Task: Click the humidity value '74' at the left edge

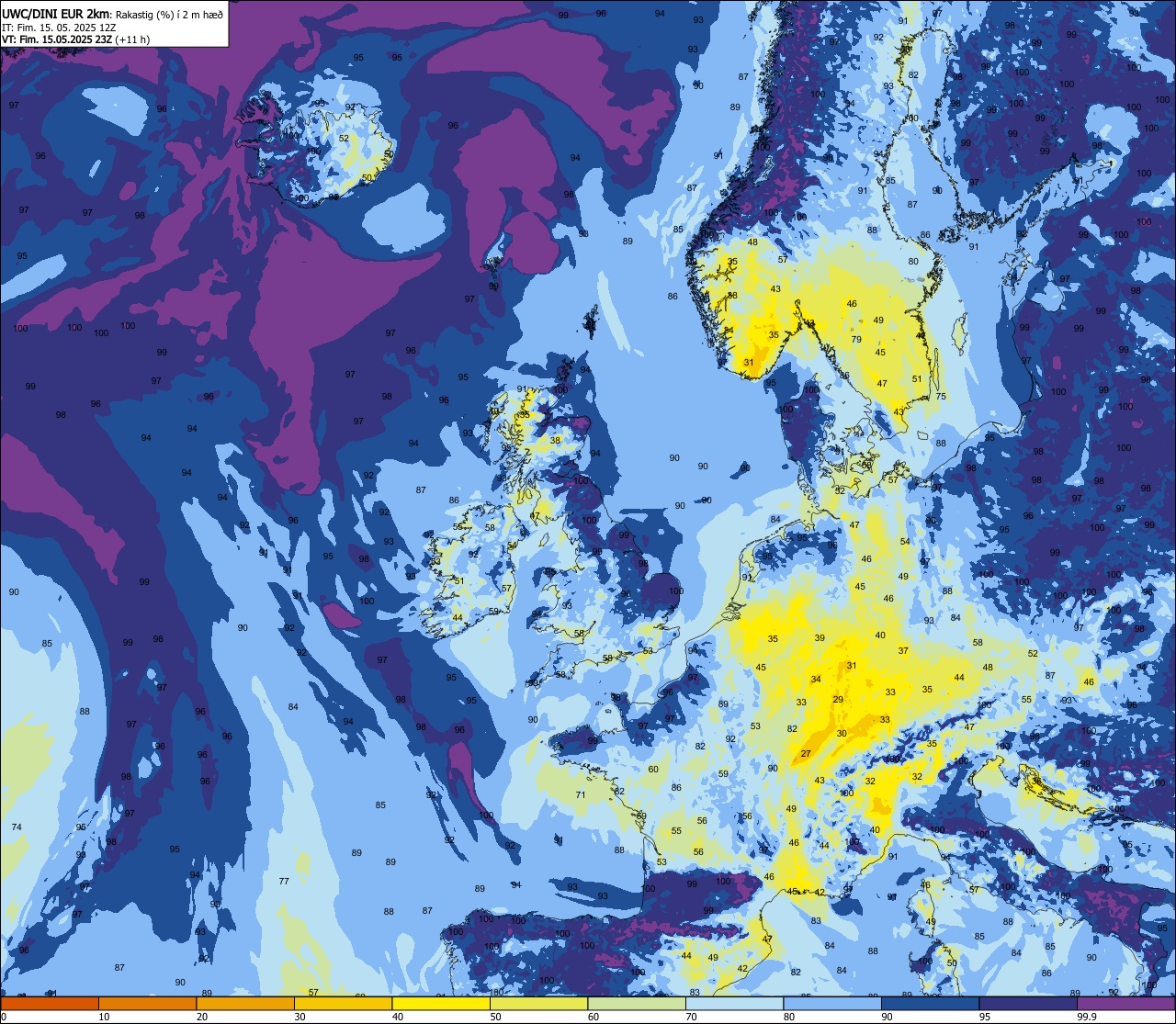Action: click(x=17, y=827)
